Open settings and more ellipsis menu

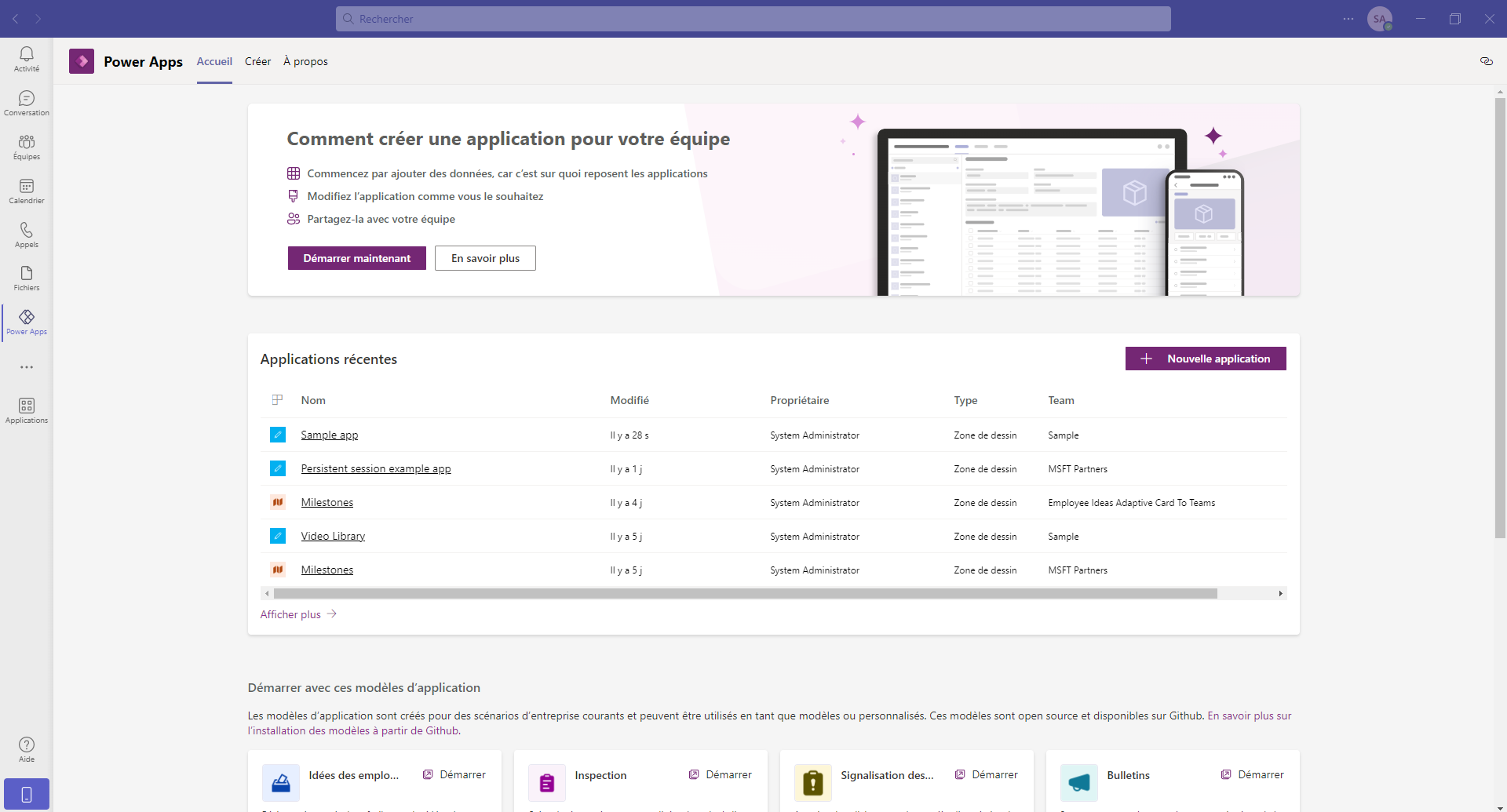point(1348,19)
